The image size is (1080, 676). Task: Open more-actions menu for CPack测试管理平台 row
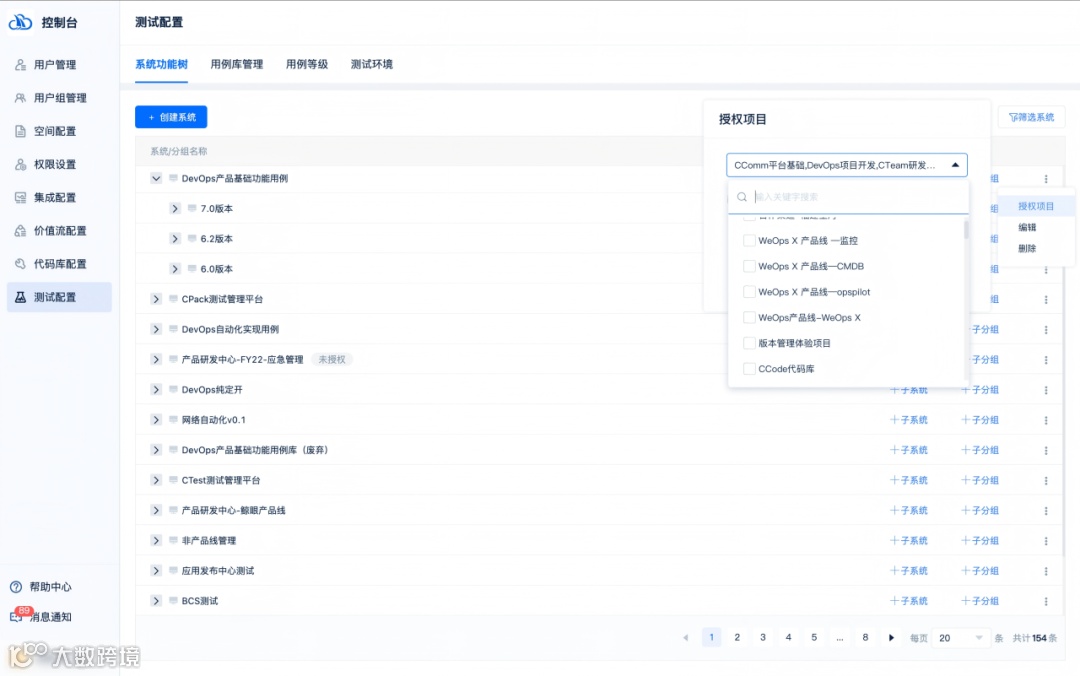1046,299
